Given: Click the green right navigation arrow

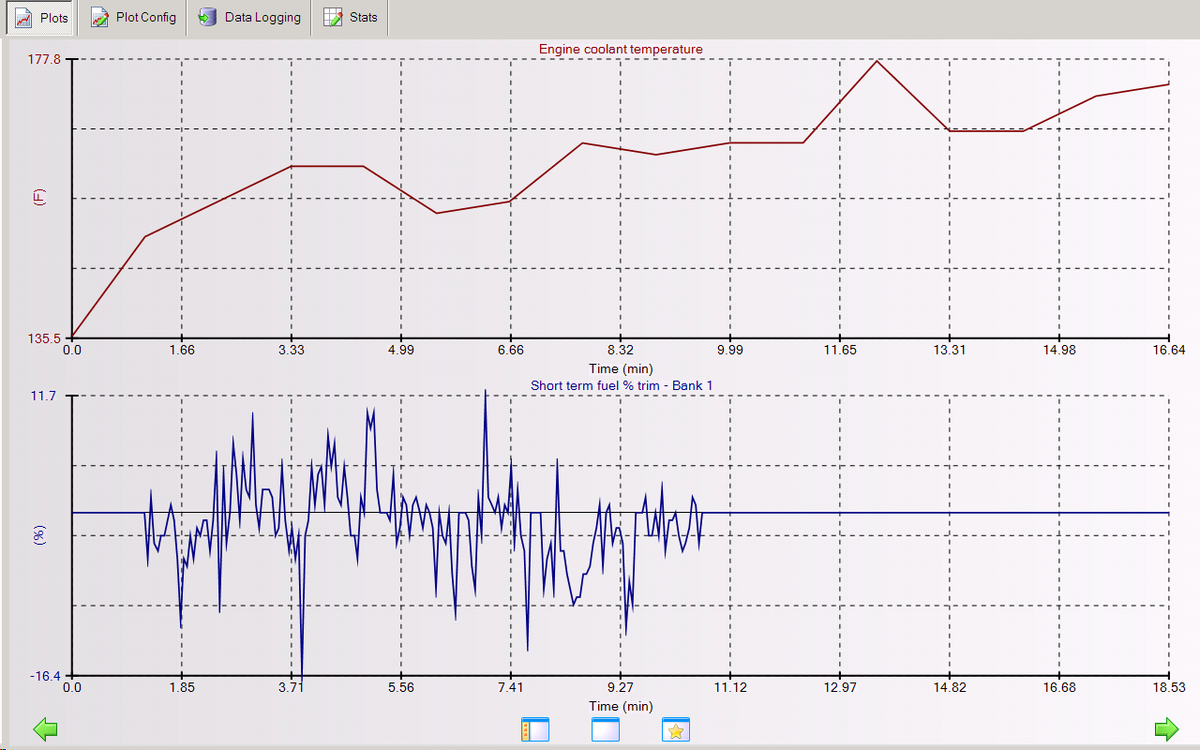Looking at the screenshot, I should coord(1168,729).
